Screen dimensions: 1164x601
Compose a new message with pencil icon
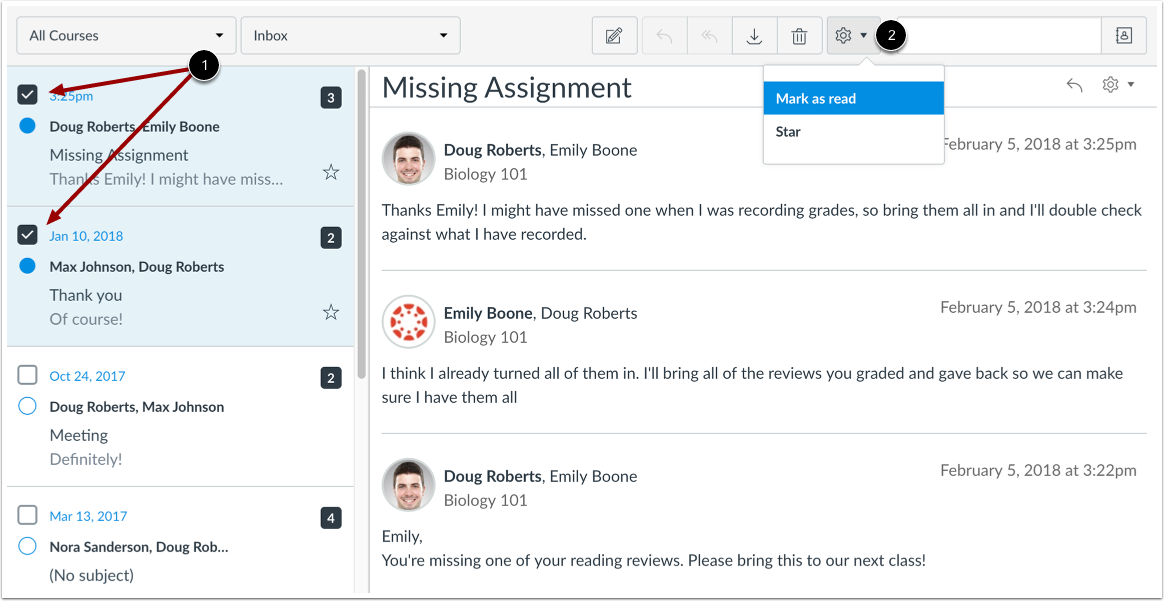[x=614, y=36]
